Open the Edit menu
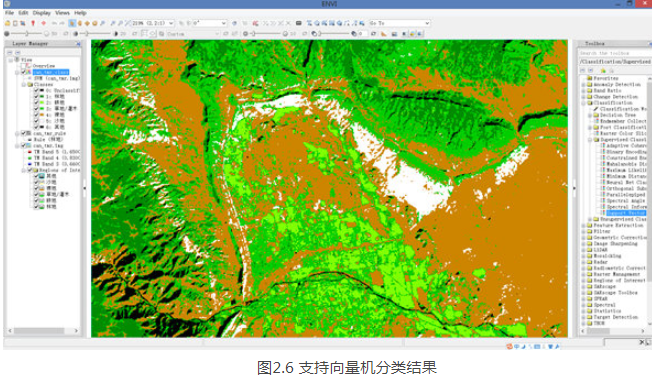Screen dimensions: 652x379 [x=23, y=13]
